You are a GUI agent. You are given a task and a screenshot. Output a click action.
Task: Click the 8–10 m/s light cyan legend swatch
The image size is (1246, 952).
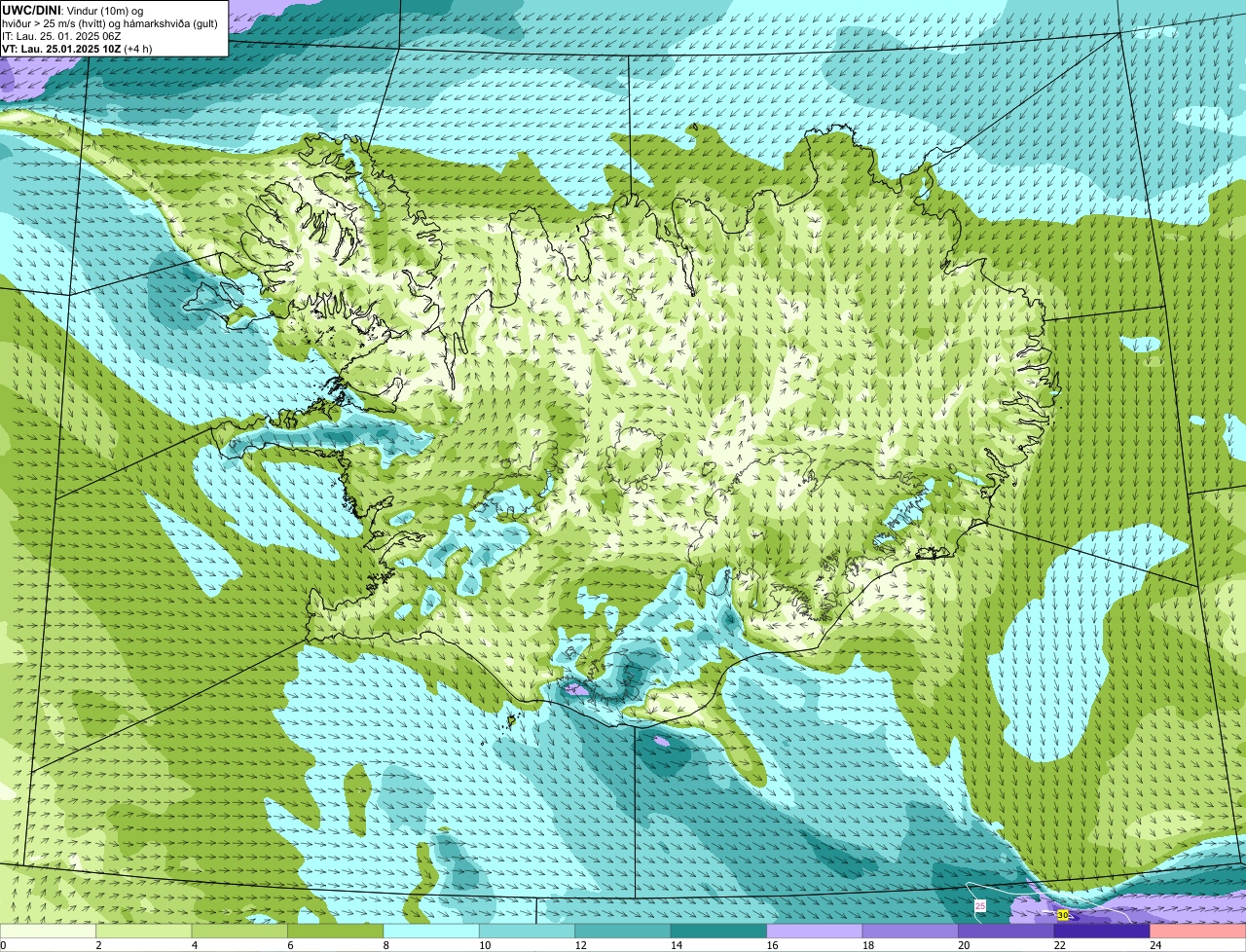(x=431, y=932)
